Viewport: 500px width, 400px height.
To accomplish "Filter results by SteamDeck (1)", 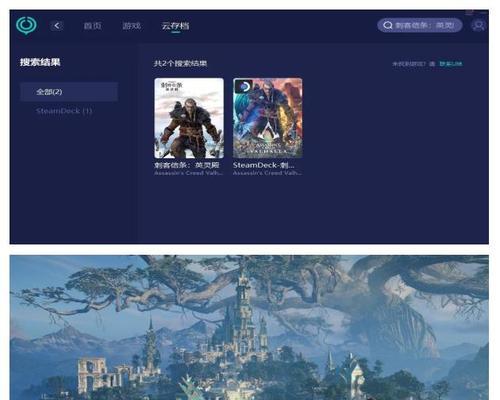I will [x=64, y=111].
